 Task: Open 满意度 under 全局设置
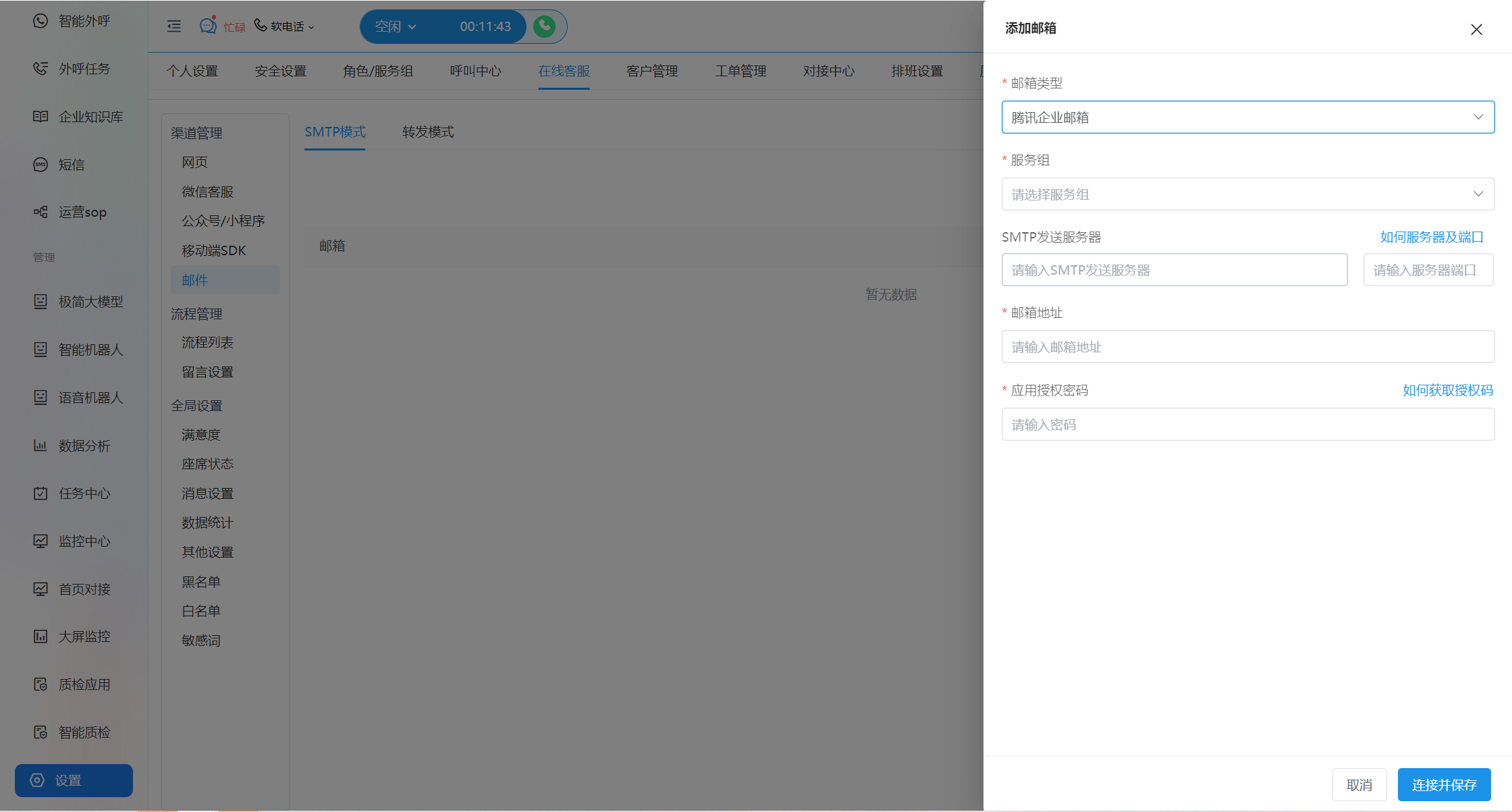click(x=200, y=435)
